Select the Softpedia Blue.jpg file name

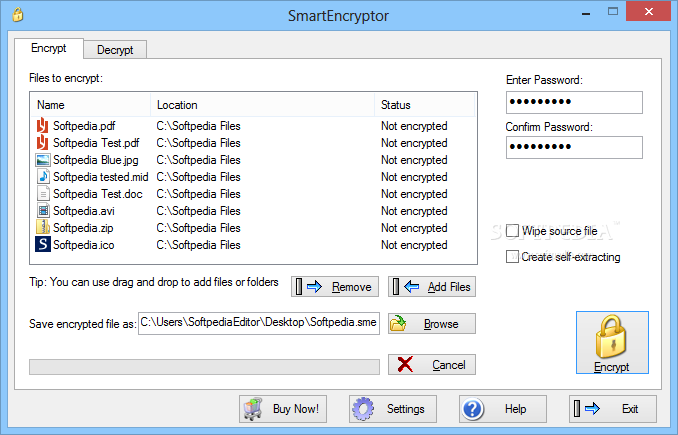point(96,160)
